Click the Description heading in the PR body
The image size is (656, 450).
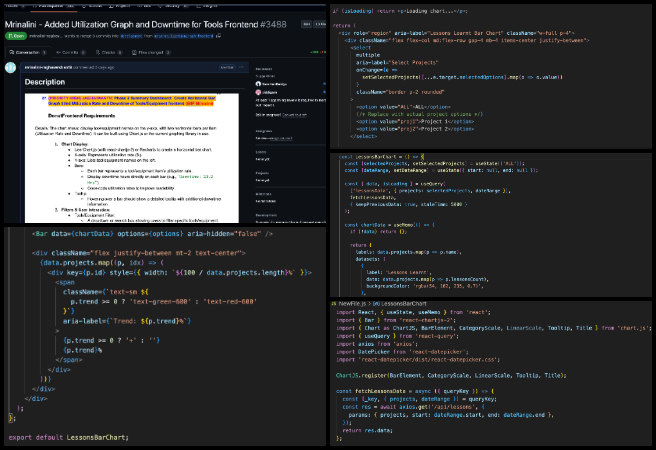coord(45,82)
